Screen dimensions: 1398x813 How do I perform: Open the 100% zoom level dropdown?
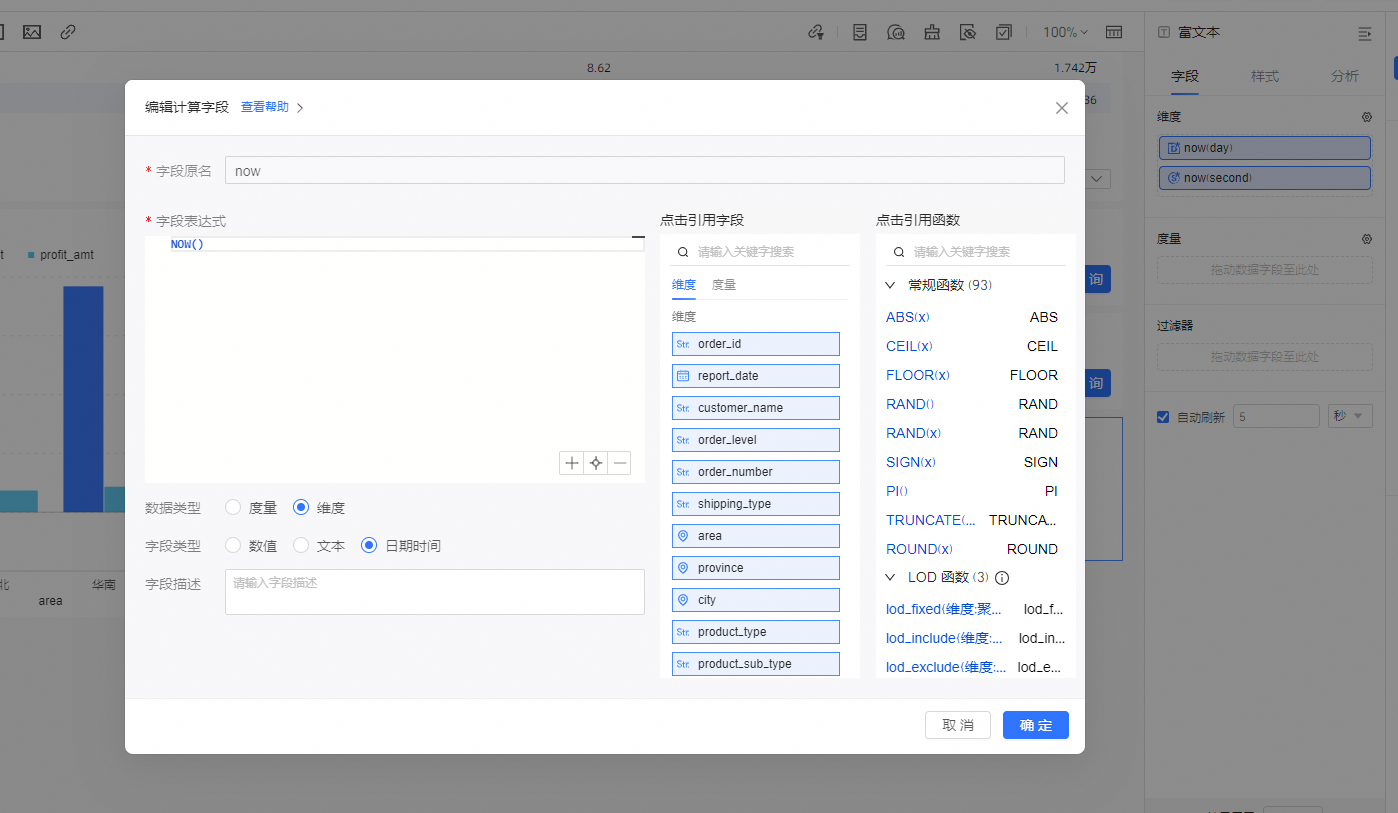point(1065,32)
